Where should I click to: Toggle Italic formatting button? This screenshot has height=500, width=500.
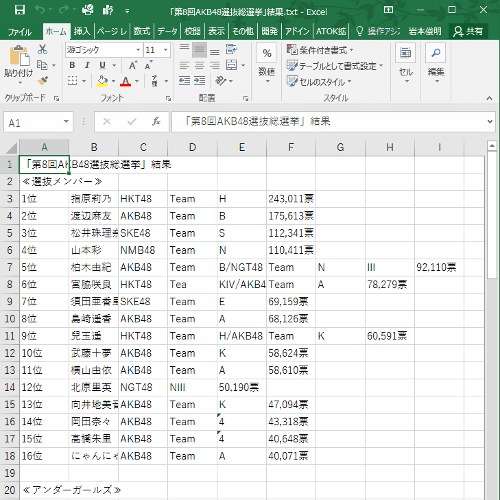pos(87,65)
